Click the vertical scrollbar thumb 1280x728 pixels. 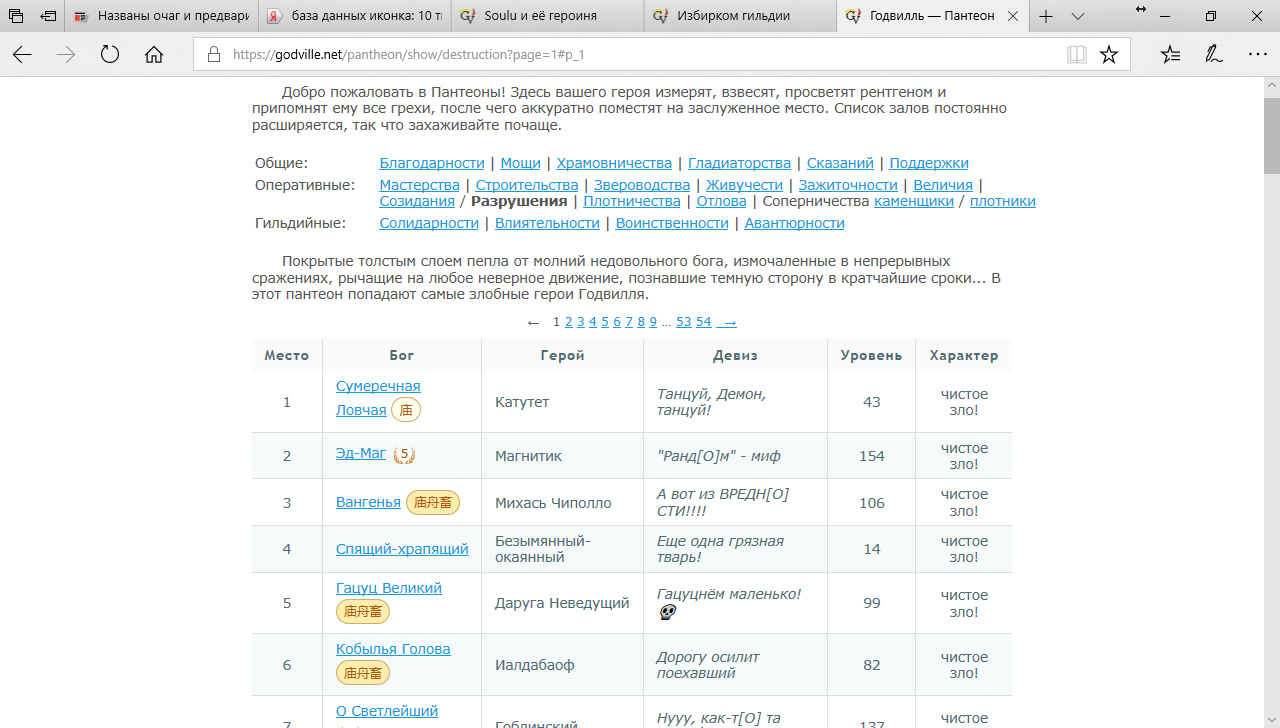tap(1271, 135)
